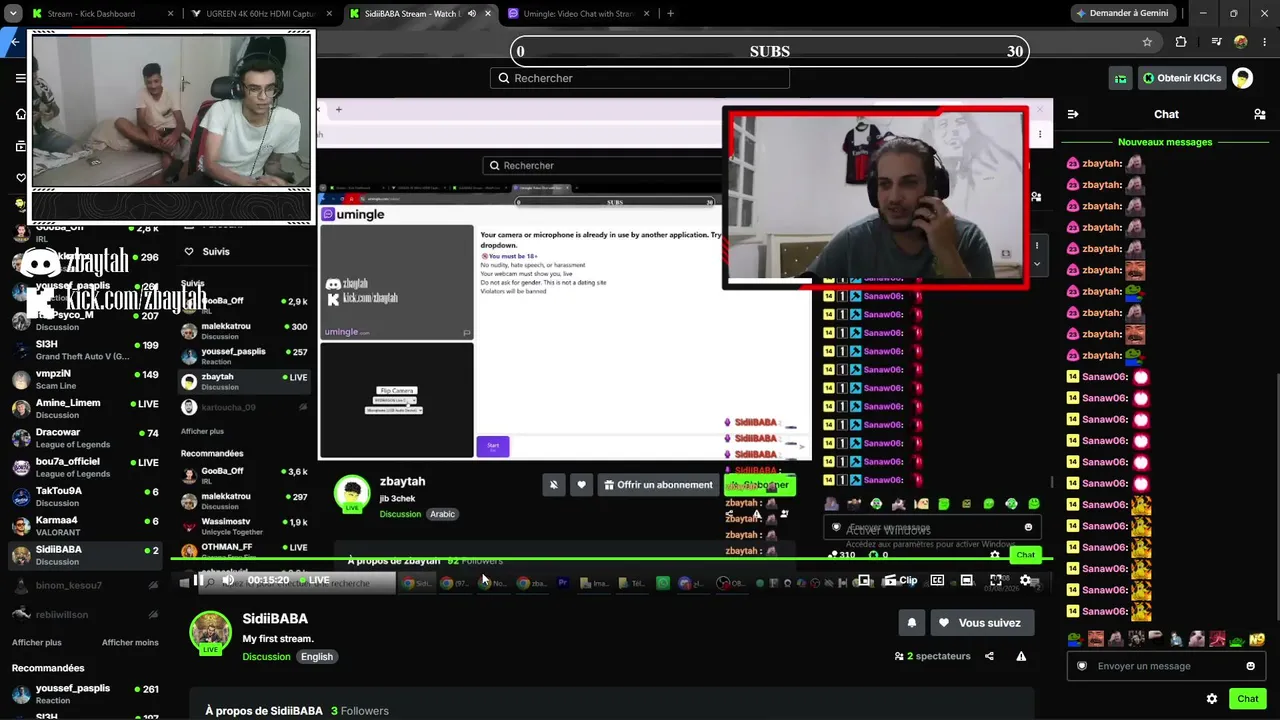This screenshot has height=720, width=1280.
Task: Mute the stream volume speaker icon
Action: coord(228,580)
